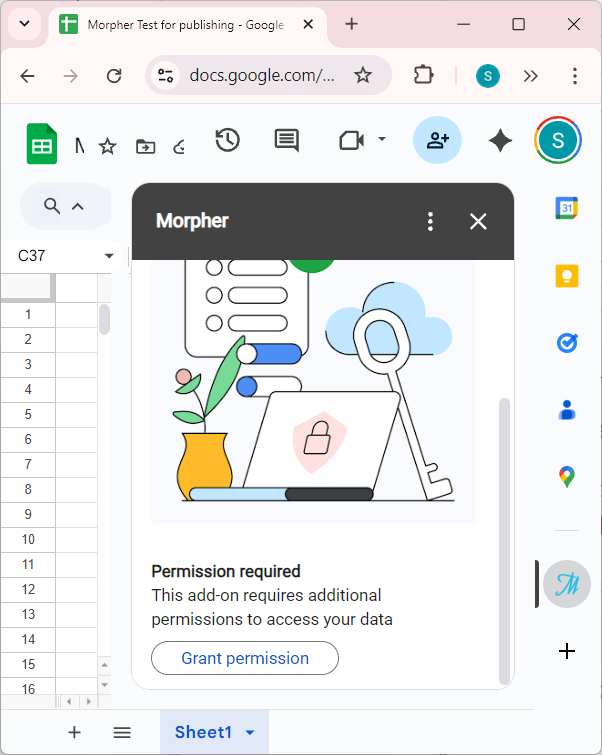Click the Move to folder icon

[145, 146]
